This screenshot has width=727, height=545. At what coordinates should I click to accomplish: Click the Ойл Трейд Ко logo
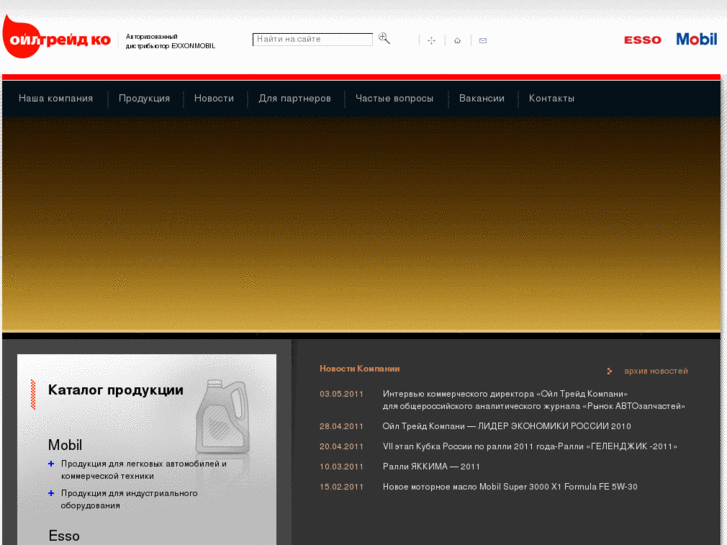(x=57, y=37)
